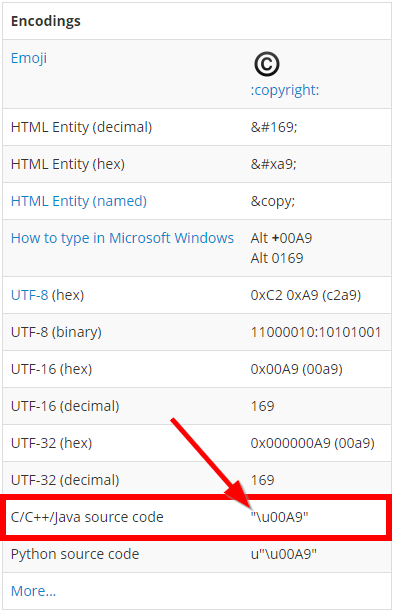Open the :copyright: shortcode link
Screen dimensions: 395x610
tap(284, 90)
